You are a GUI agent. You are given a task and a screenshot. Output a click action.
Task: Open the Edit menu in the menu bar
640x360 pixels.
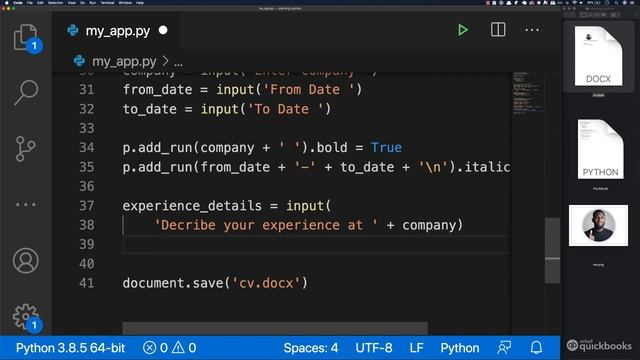point(40,2)
